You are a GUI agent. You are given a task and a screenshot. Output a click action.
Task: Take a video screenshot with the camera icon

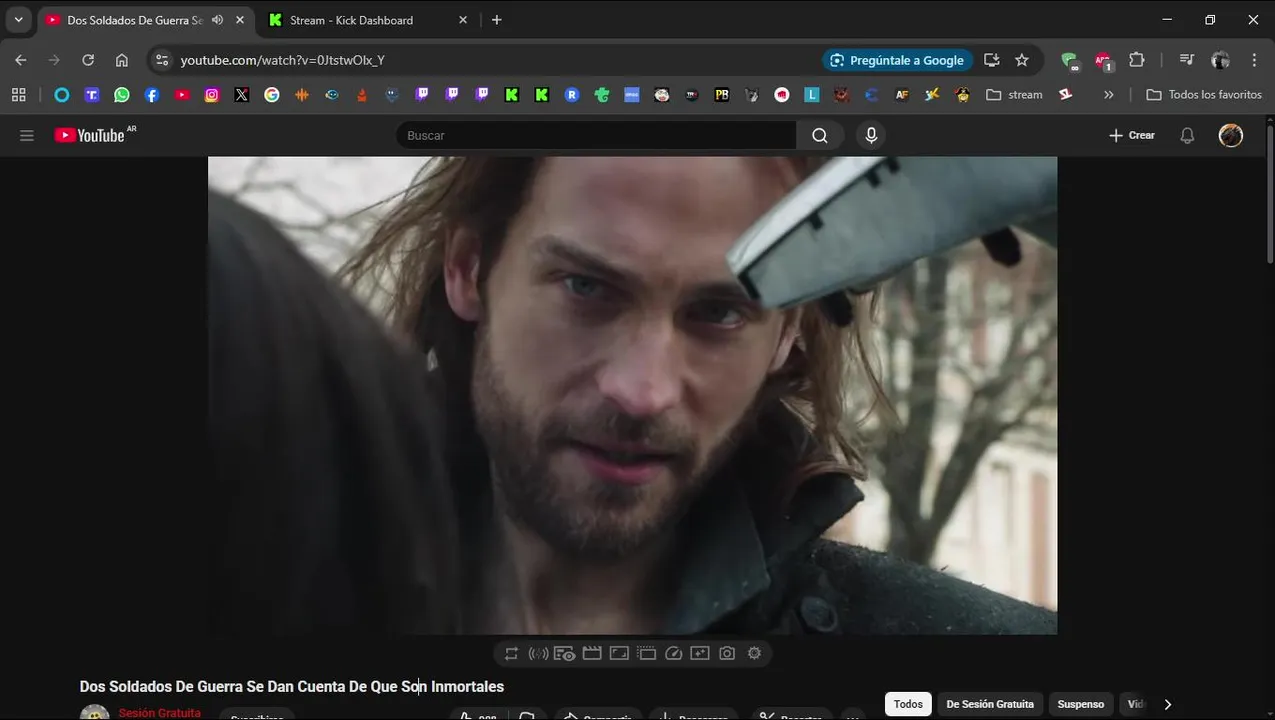pos(727,654)
